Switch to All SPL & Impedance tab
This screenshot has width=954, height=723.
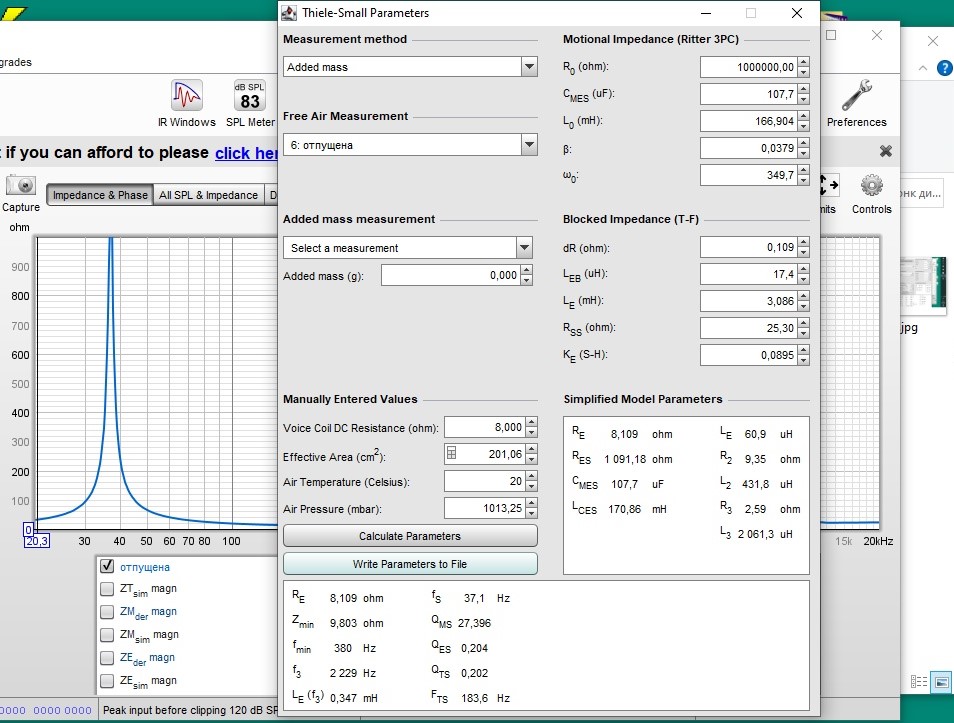click(x=208, y=195)
